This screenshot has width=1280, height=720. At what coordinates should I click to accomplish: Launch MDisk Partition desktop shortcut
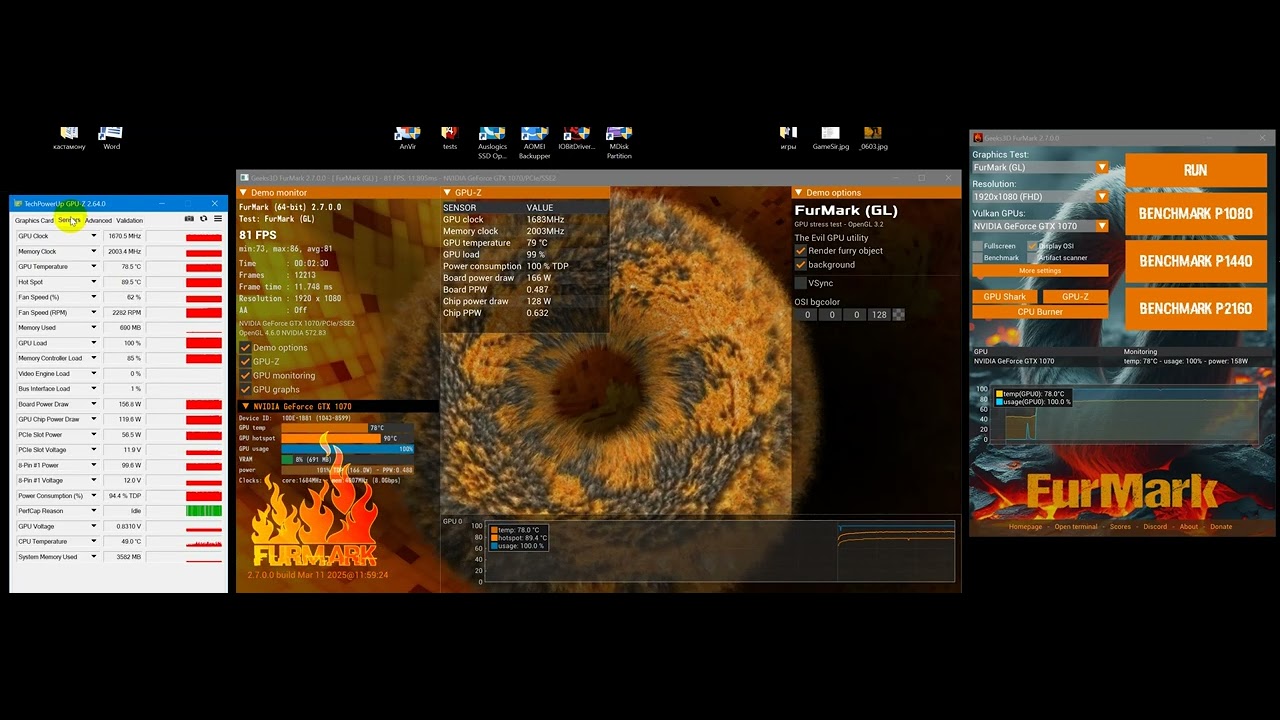(619, 143)
